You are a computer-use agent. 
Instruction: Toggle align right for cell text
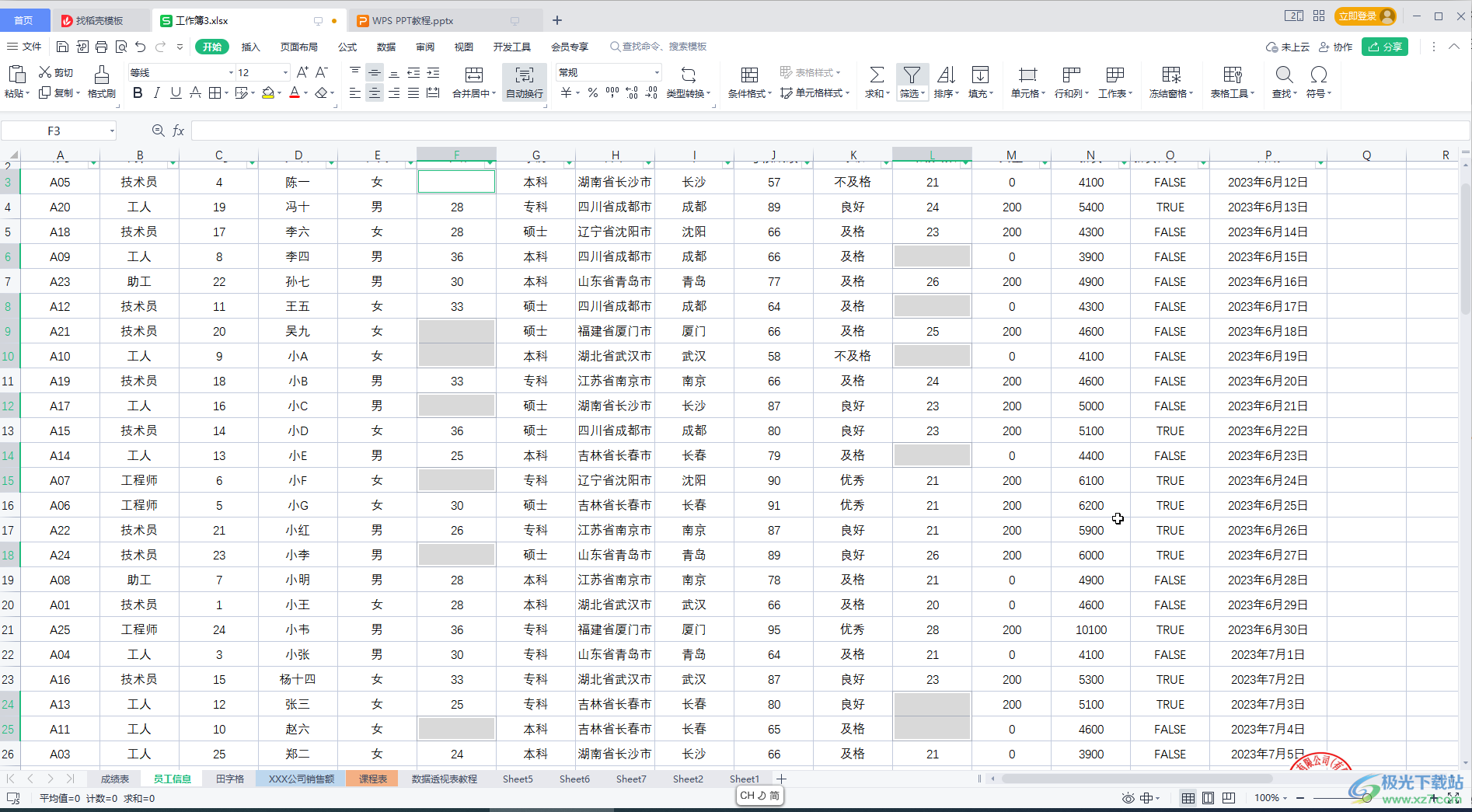point(394,93)
